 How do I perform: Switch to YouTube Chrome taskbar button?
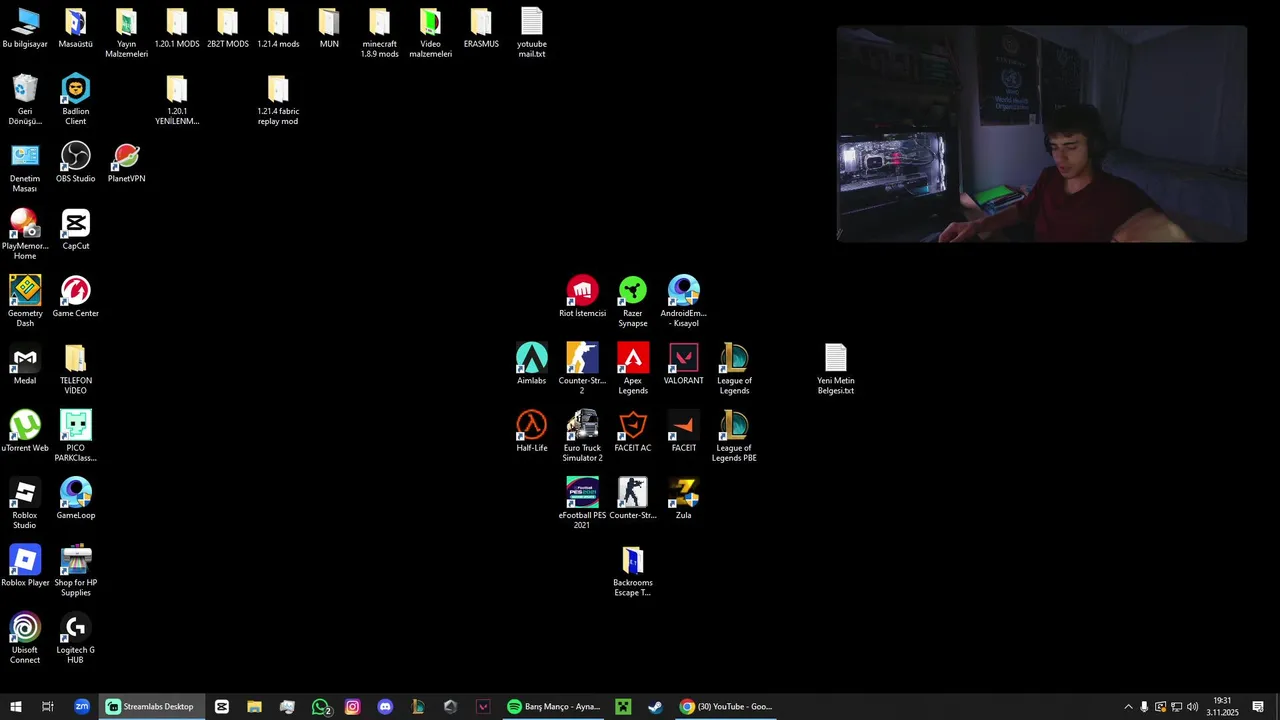click(727, 707)
